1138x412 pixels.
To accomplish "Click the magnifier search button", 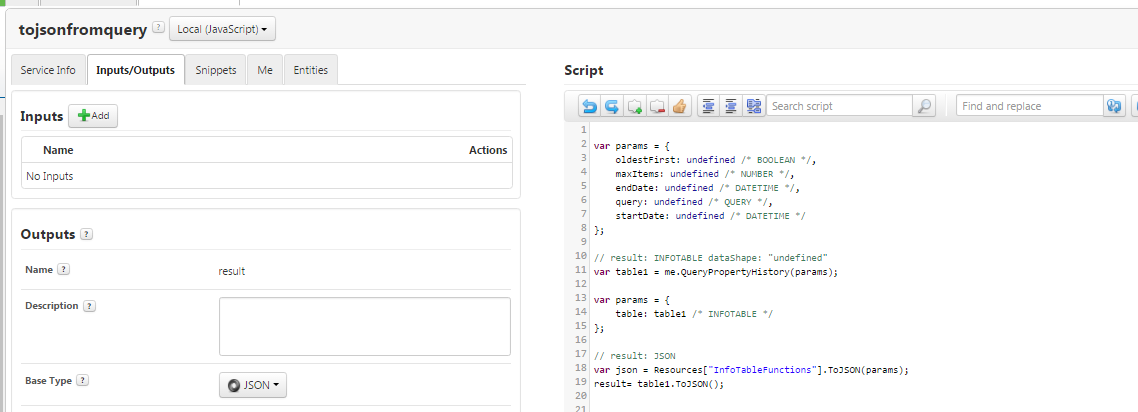I will [924, 106].
